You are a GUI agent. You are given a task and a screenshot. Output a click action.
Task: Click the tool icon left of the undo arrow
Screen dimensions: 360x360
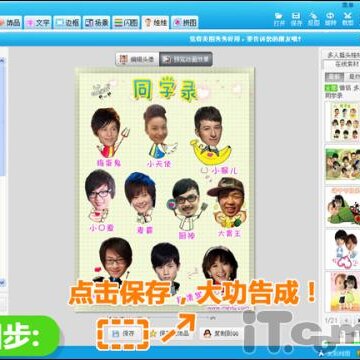tap(313, 19)
